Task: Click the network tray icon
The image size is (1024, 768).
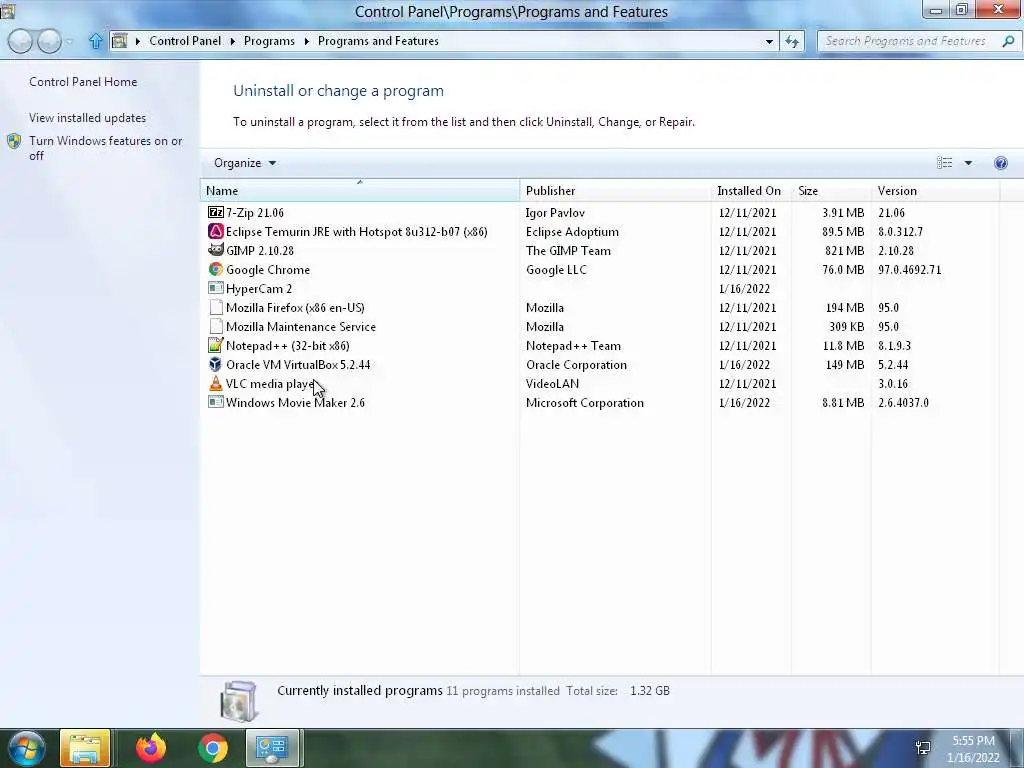Action: (923, 748)
